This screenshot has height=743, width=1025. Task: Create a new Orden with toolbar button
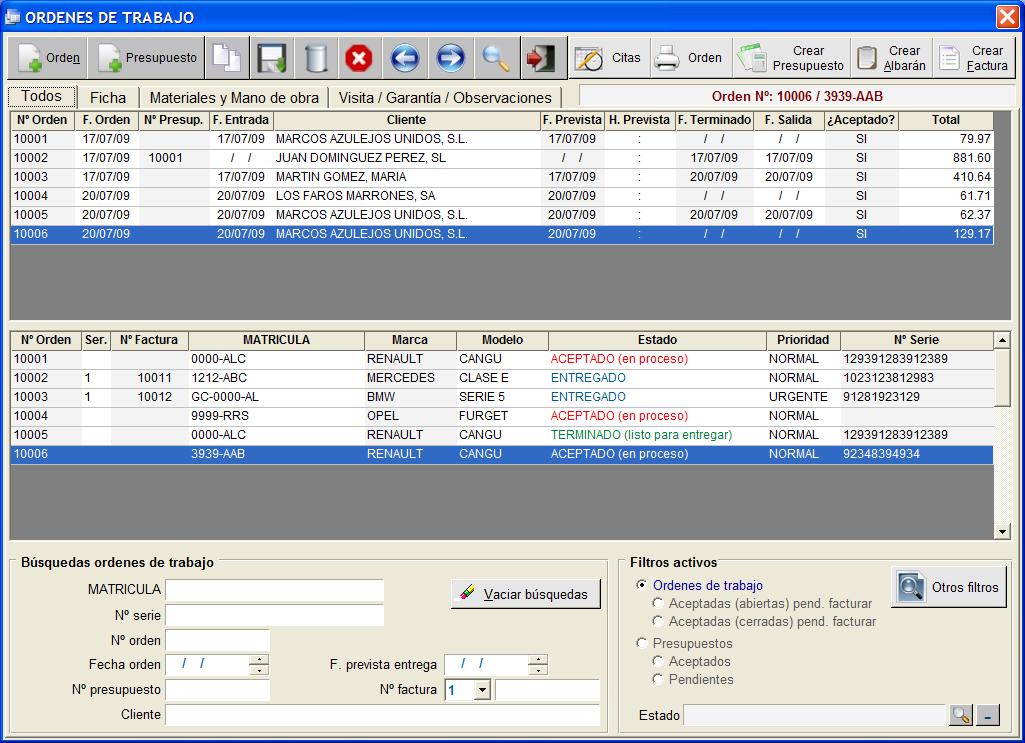[x=48, y=58]
